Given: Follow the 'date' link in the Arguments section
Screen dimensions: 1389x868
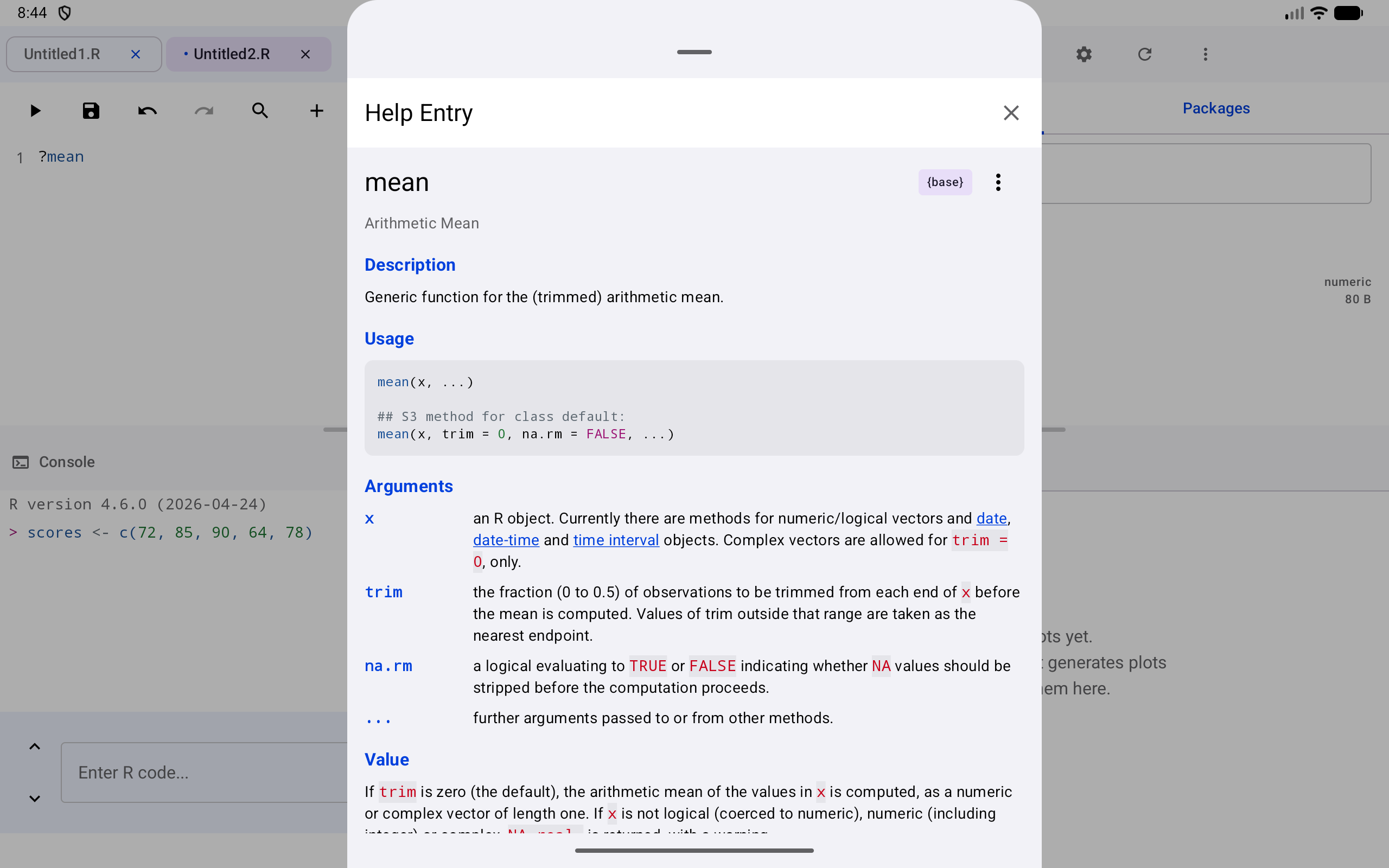Looking at the screenshot, I should (991, 519).
